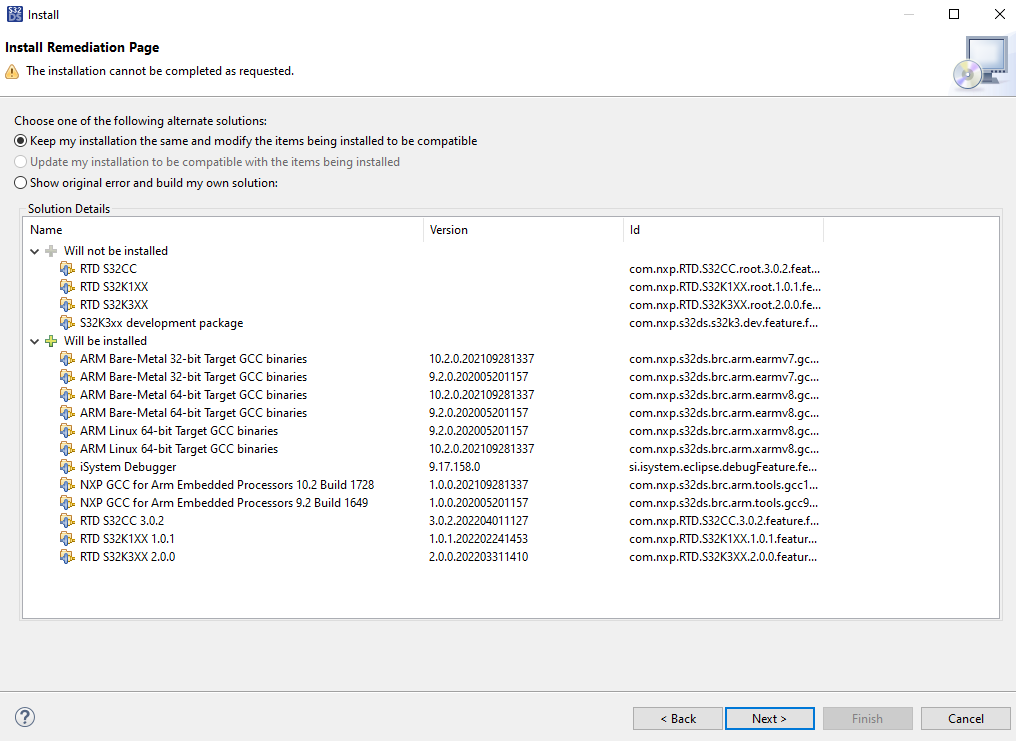
Task: Click the icon beside S32K3xx development package
Action: pyautogui.click(x=66, y=322)
